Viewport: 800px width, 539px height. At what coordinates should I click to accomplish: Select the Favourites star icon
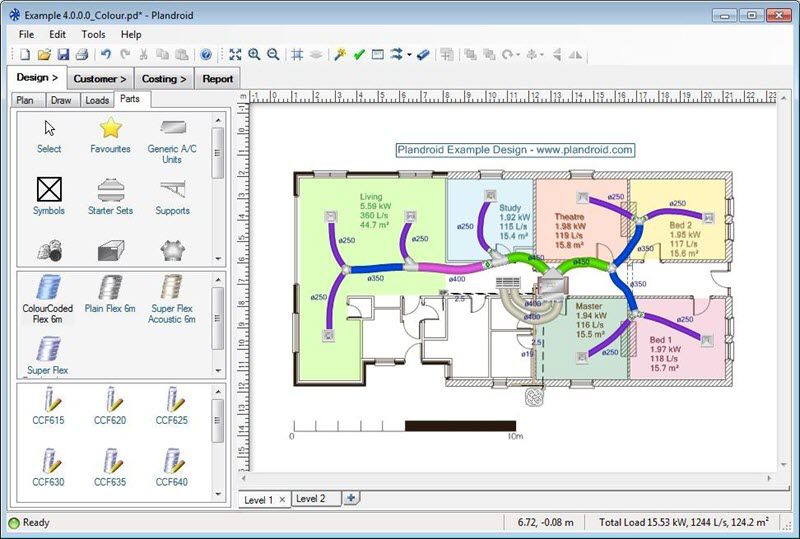pyautogui.click(x=110, y=129)
